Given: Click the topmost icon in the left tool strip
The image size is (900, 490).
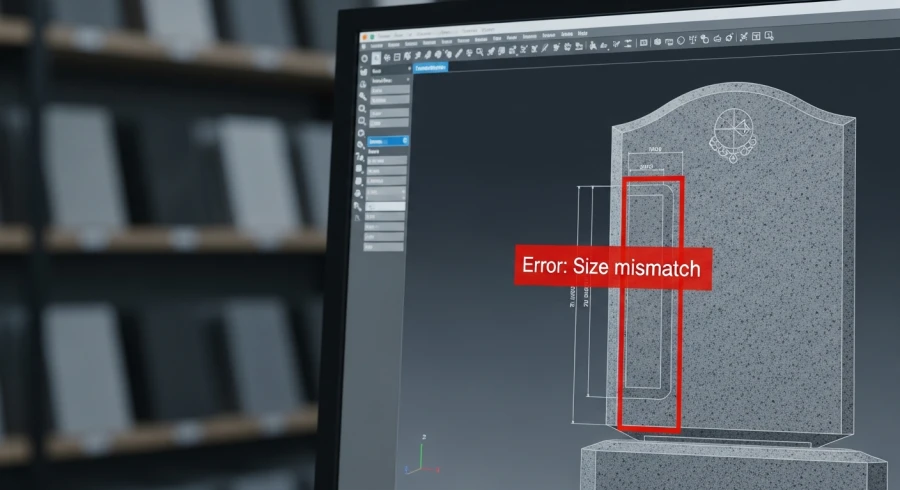Looking at the screenshot, I should [x=361, y=58].
